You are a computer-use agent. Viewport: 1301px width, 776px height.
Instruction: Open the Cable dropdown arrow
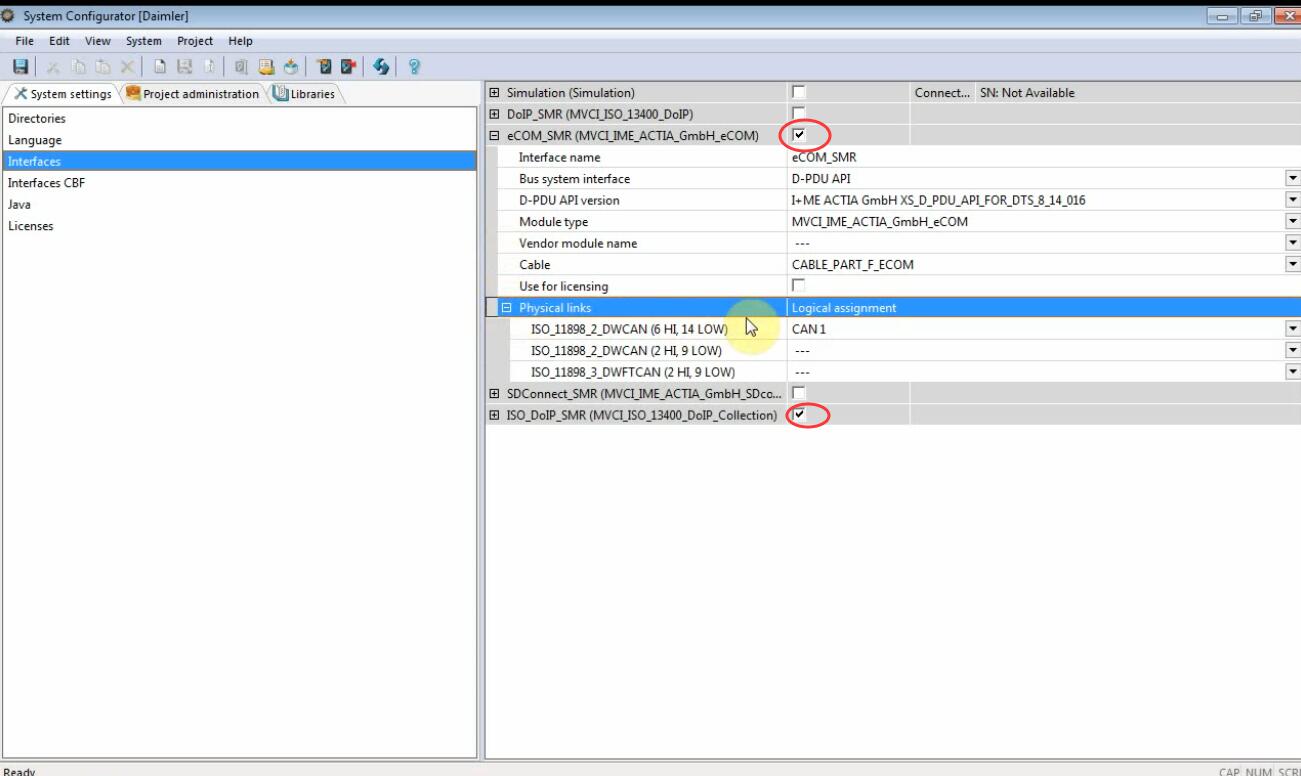point(1292,265)
